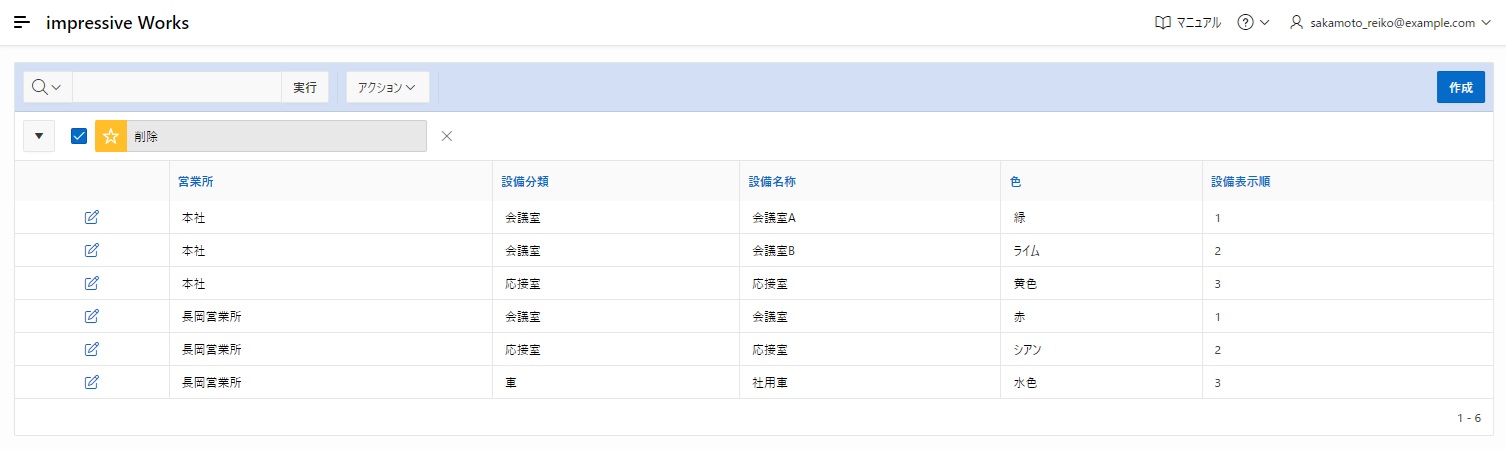Focus the report search field
1506x449 pixels.
click(x=177, y=87)
